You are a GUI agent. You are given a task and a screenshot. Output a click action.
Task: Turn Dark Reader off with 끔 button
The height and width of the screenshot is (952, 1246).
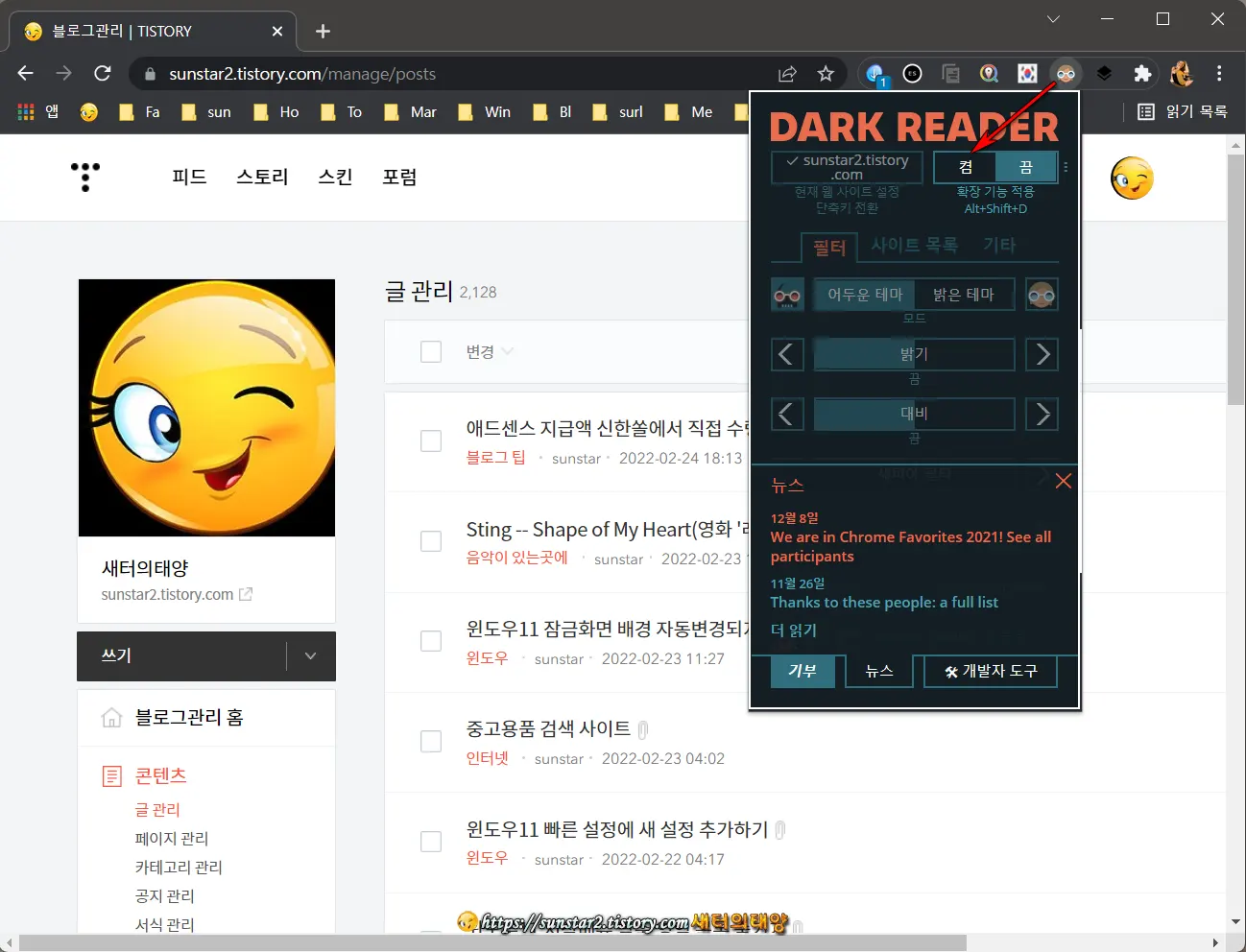1026,167
